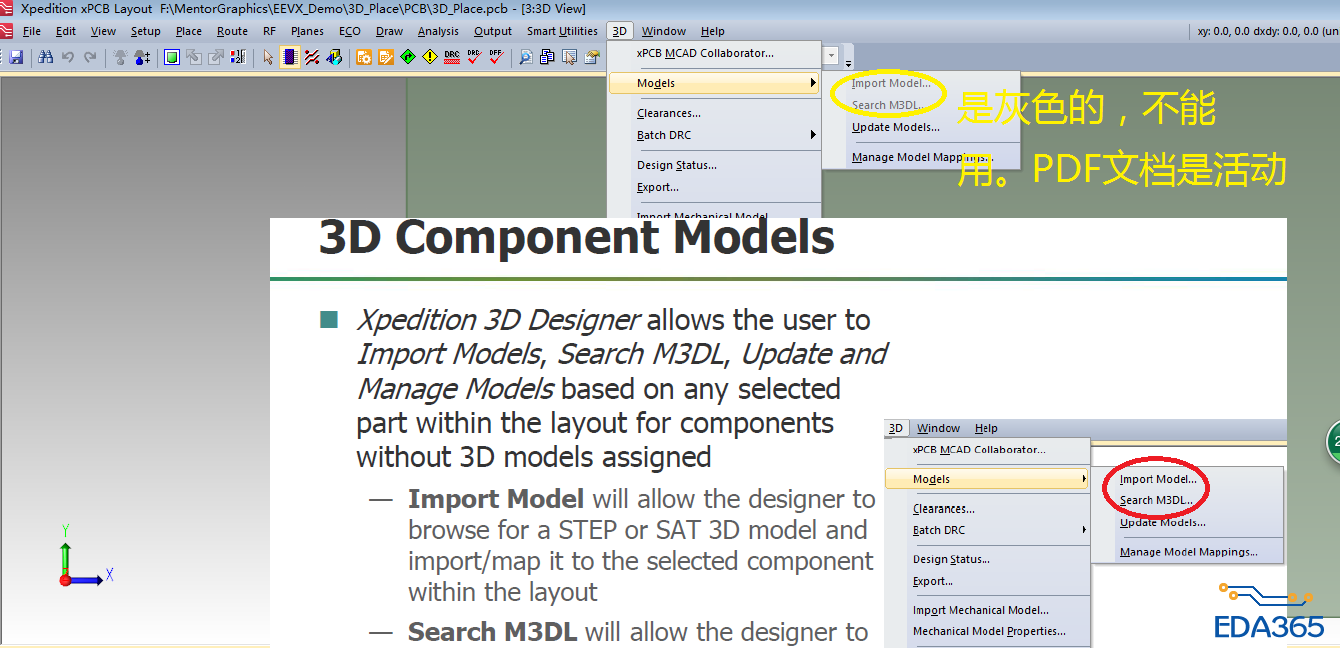
Task: Click the EDA365 logo on the slide
Action: tap(1269, 611)
